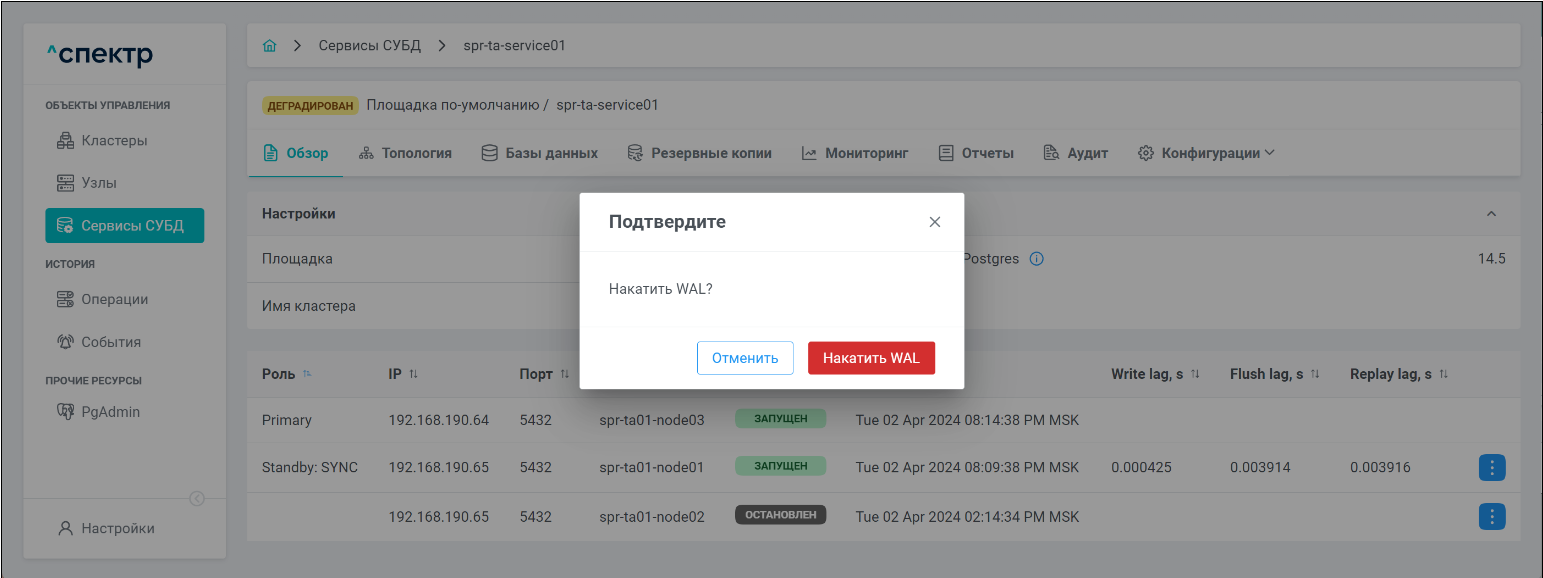
Task: Collapse the sidebar with arrow toggle
Action: [x=197, y=499]
